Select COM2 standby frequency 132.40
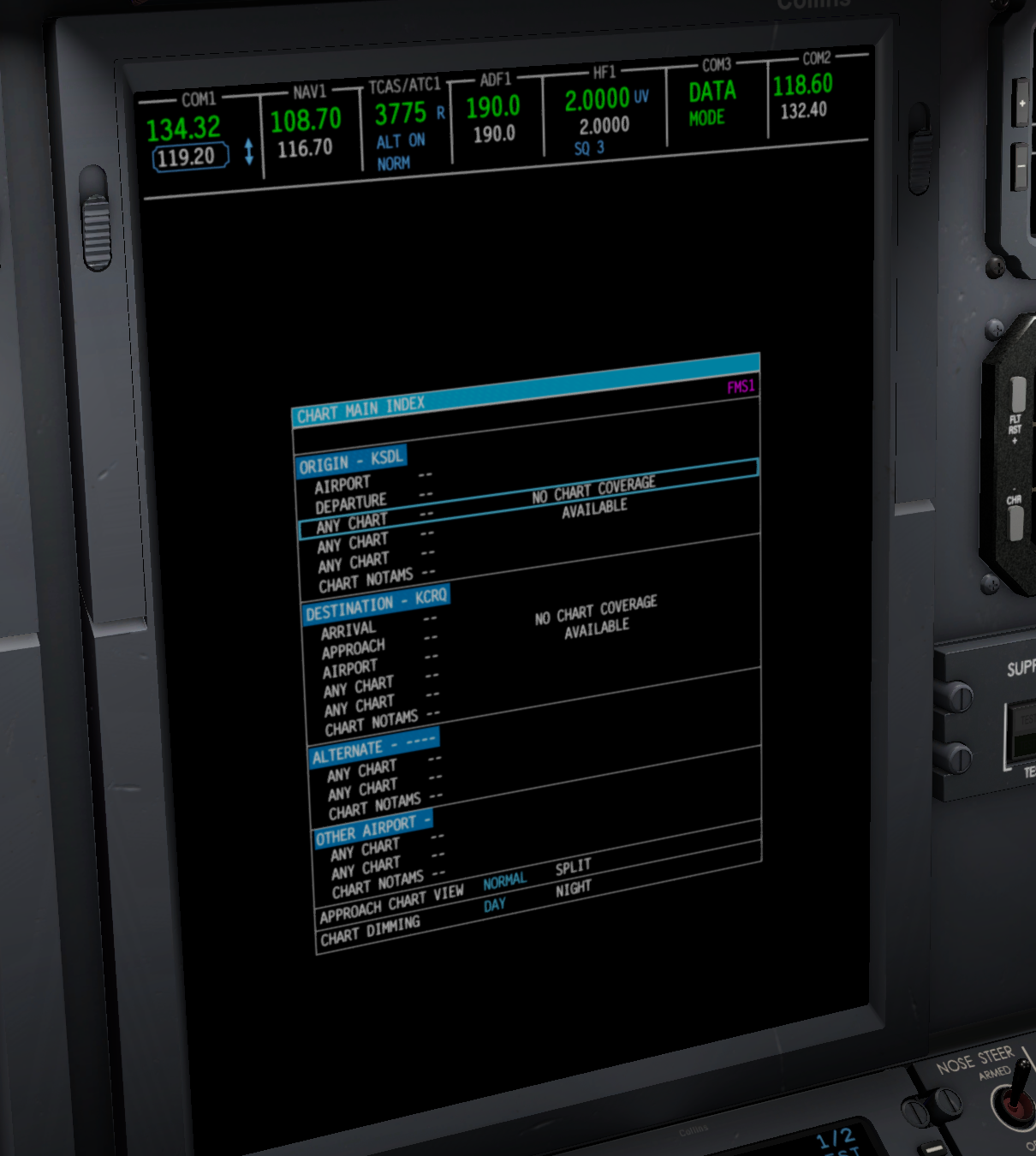The width and height of the screenshot is (1036, 1156). (x=803, y=110)
